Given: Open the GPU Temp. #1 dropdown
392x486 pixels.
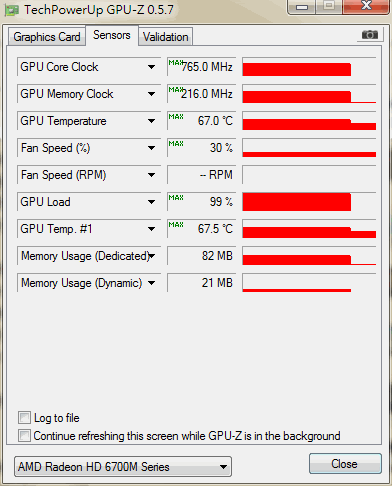Looking at the screenshot, I should 151,229.
